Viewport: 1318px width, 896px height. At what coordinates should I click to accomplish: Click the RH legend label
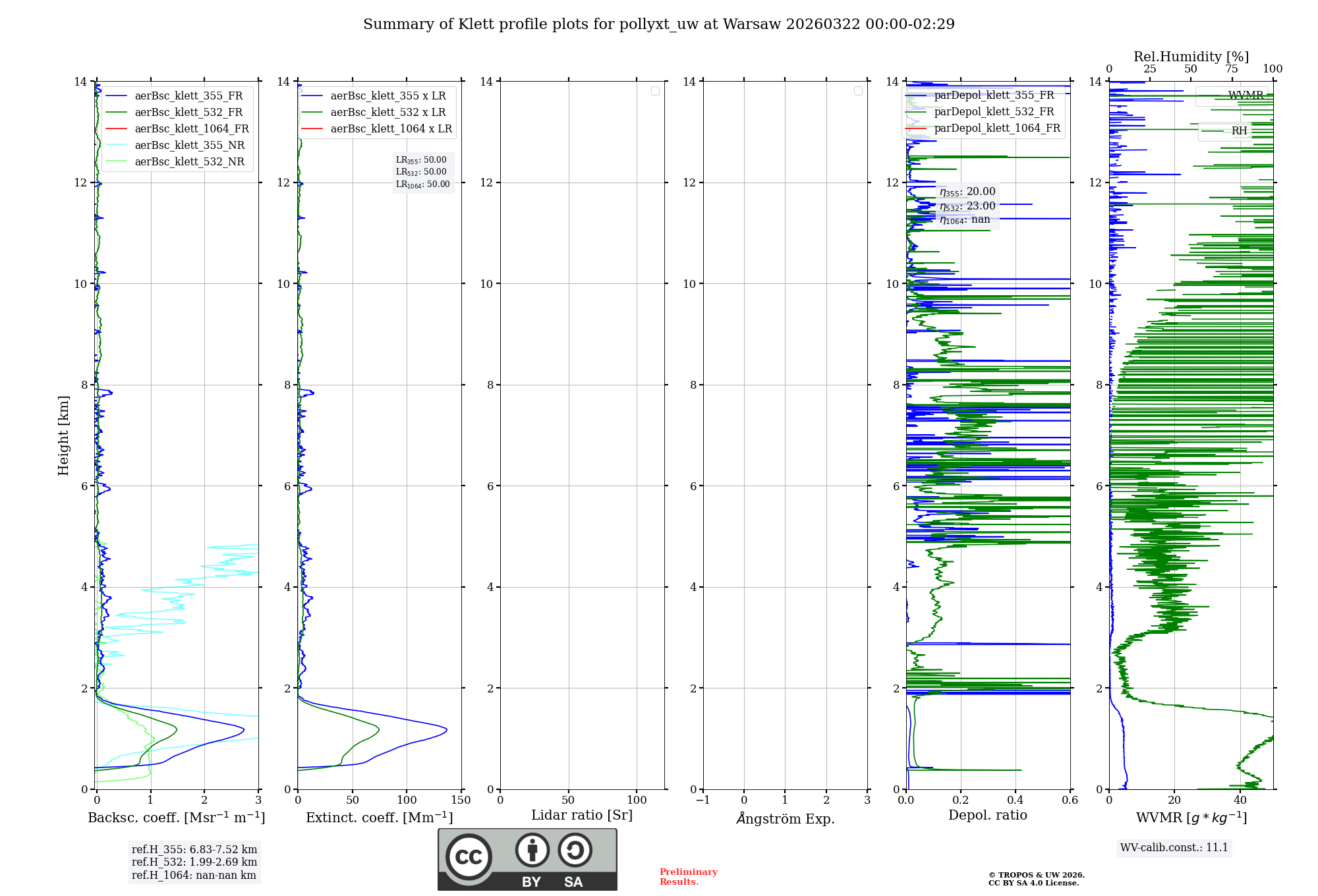1239,130
